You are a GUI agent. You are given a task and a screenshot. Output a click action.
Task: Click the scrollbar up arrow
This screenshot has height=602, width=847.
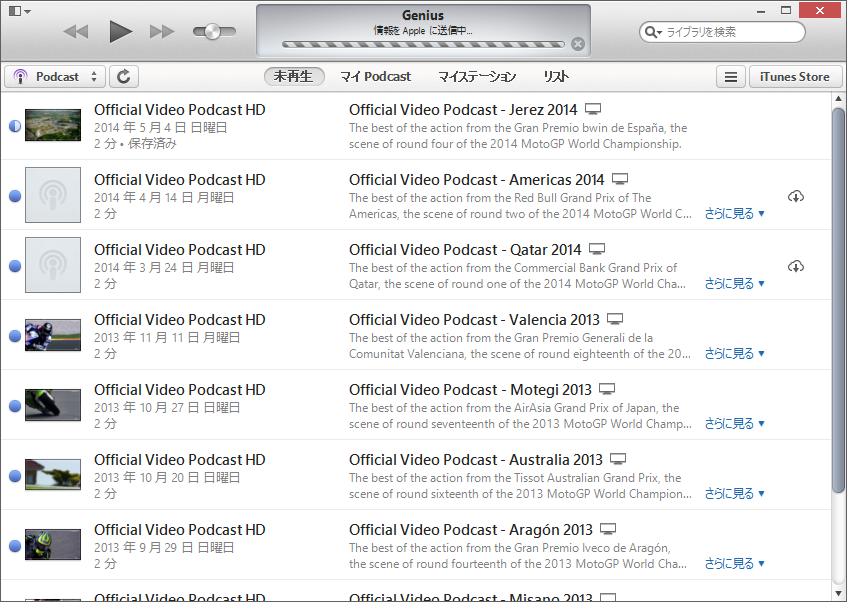coord(838,99)
